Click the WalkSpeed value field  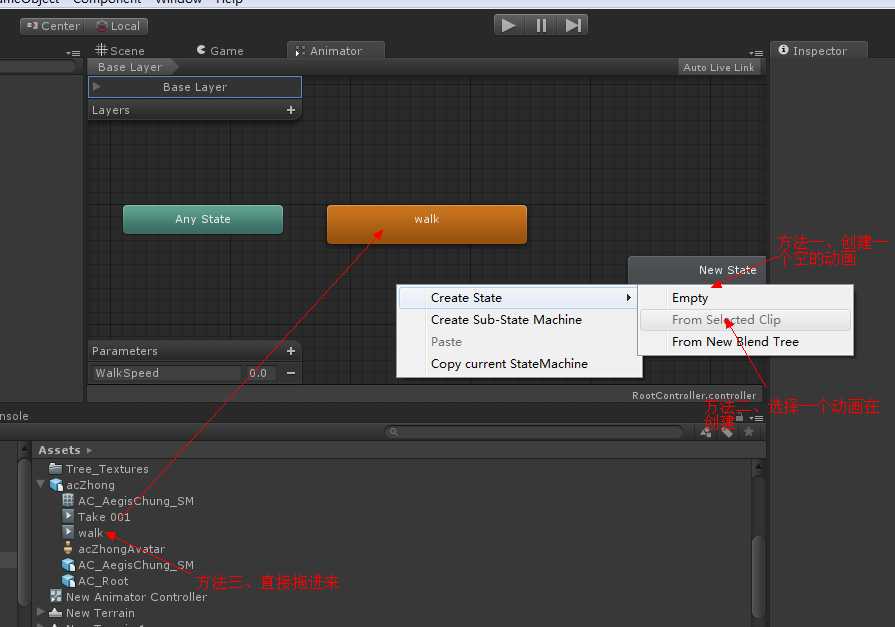[259, 373]
